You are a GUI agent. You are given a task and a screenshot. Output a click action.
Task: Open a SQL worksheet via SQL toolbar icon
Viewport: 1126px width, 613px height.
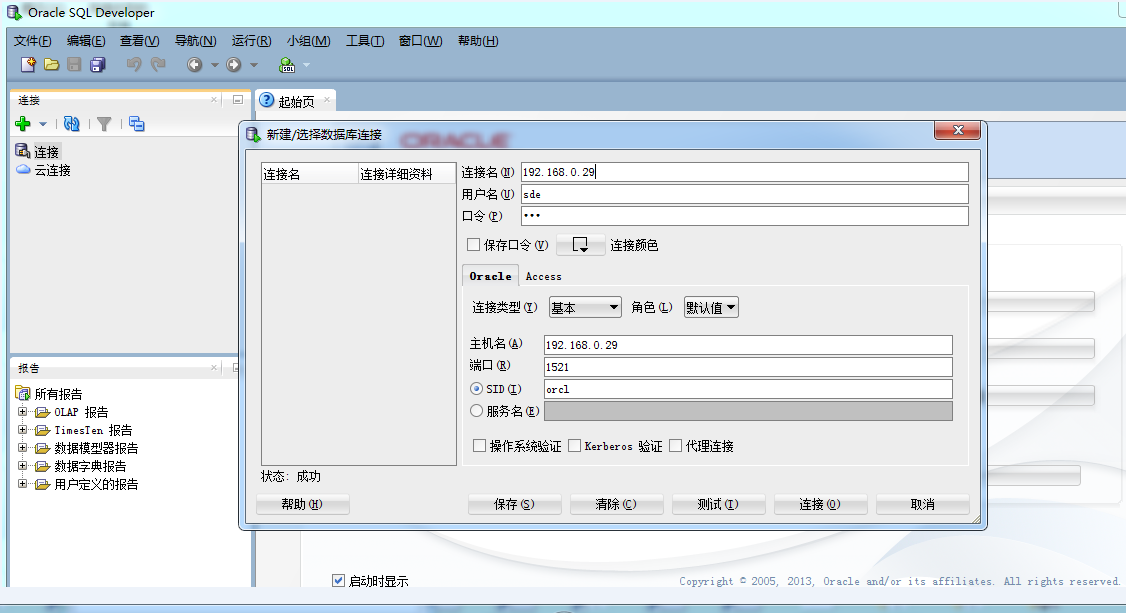pyautogui.click(x=287, y=64)
